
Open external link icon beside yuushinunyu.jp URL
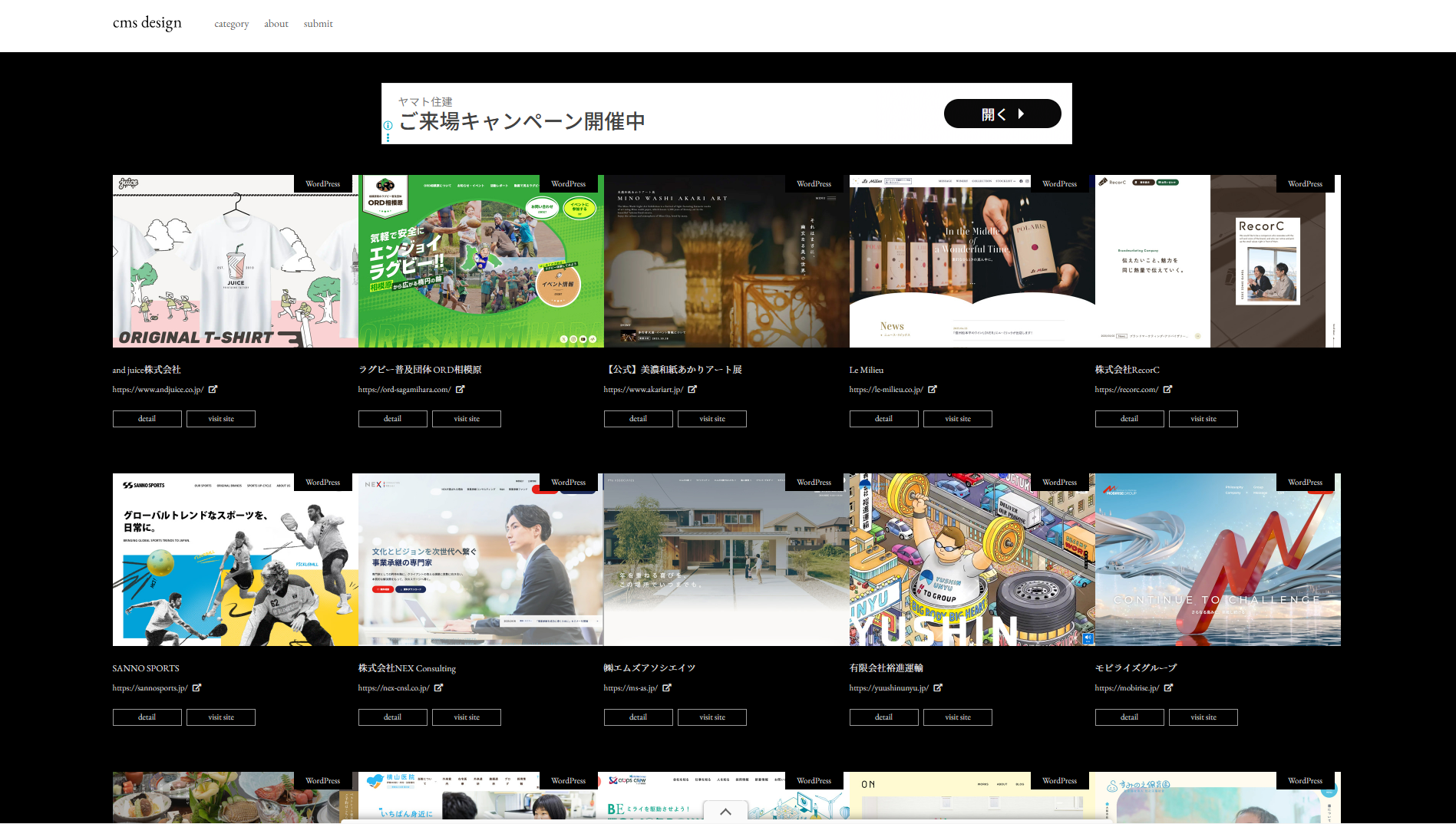point(937,687)
